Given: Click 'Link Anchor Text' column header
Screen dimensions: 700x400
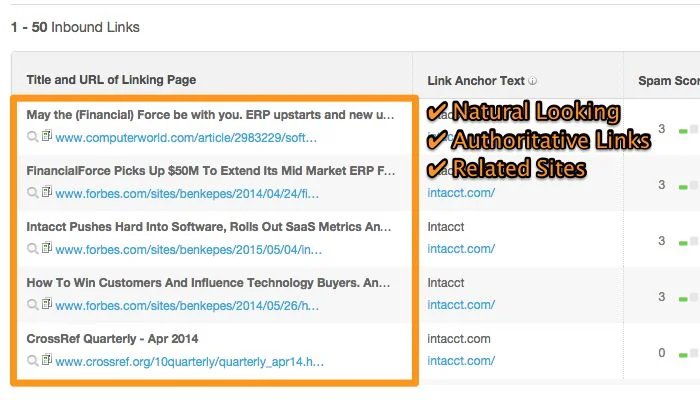Looking at the screenshot, I should click(x=476, y=81).
